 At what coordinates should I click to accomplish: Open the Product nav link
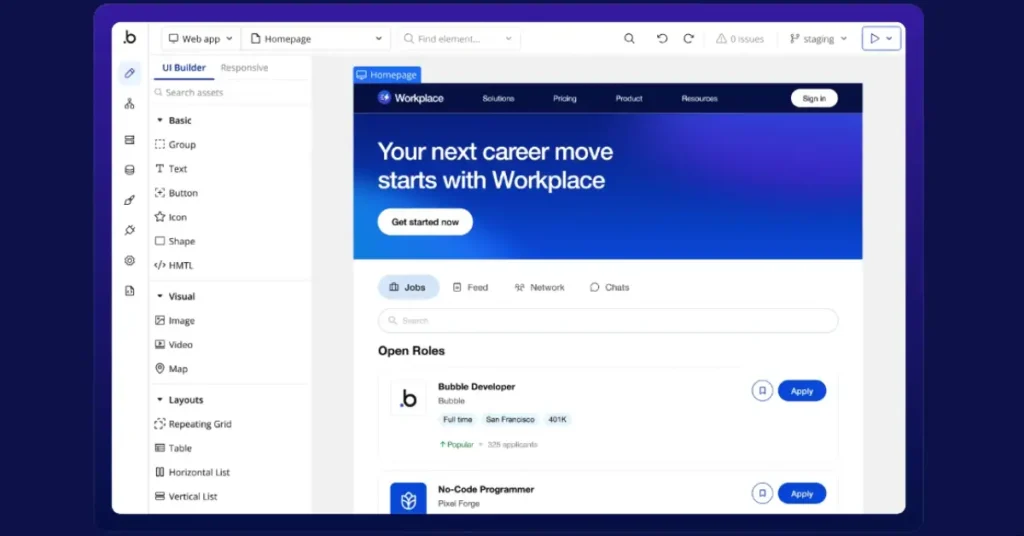(x=629, y=99)
